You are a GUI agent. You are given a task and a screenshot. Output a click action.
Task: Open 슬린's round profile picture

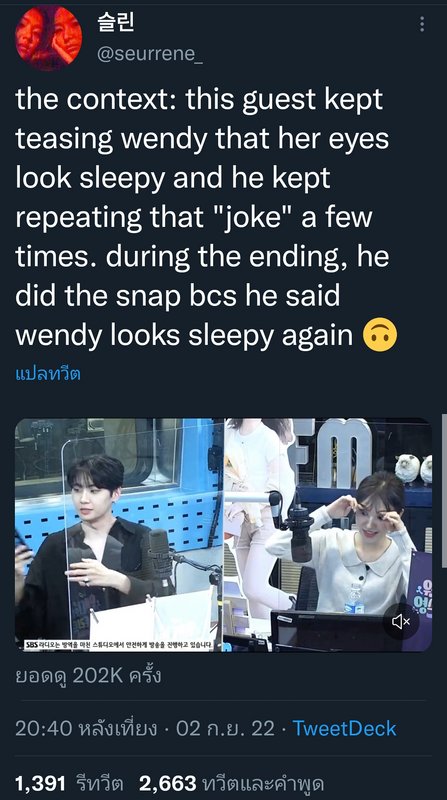[48, 37]
